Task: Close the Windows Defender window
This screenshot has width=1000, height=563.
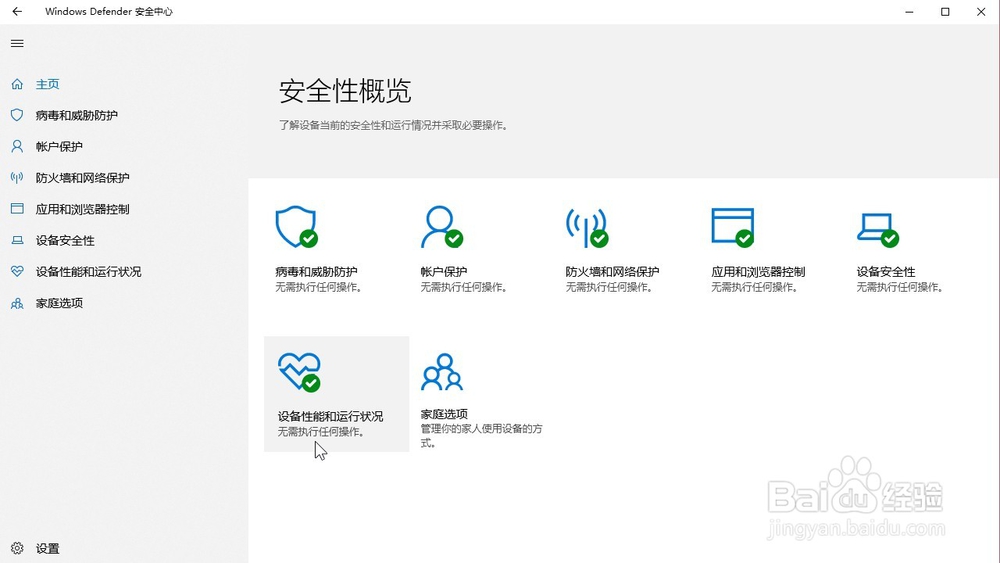Action: [x=981, y=11]
